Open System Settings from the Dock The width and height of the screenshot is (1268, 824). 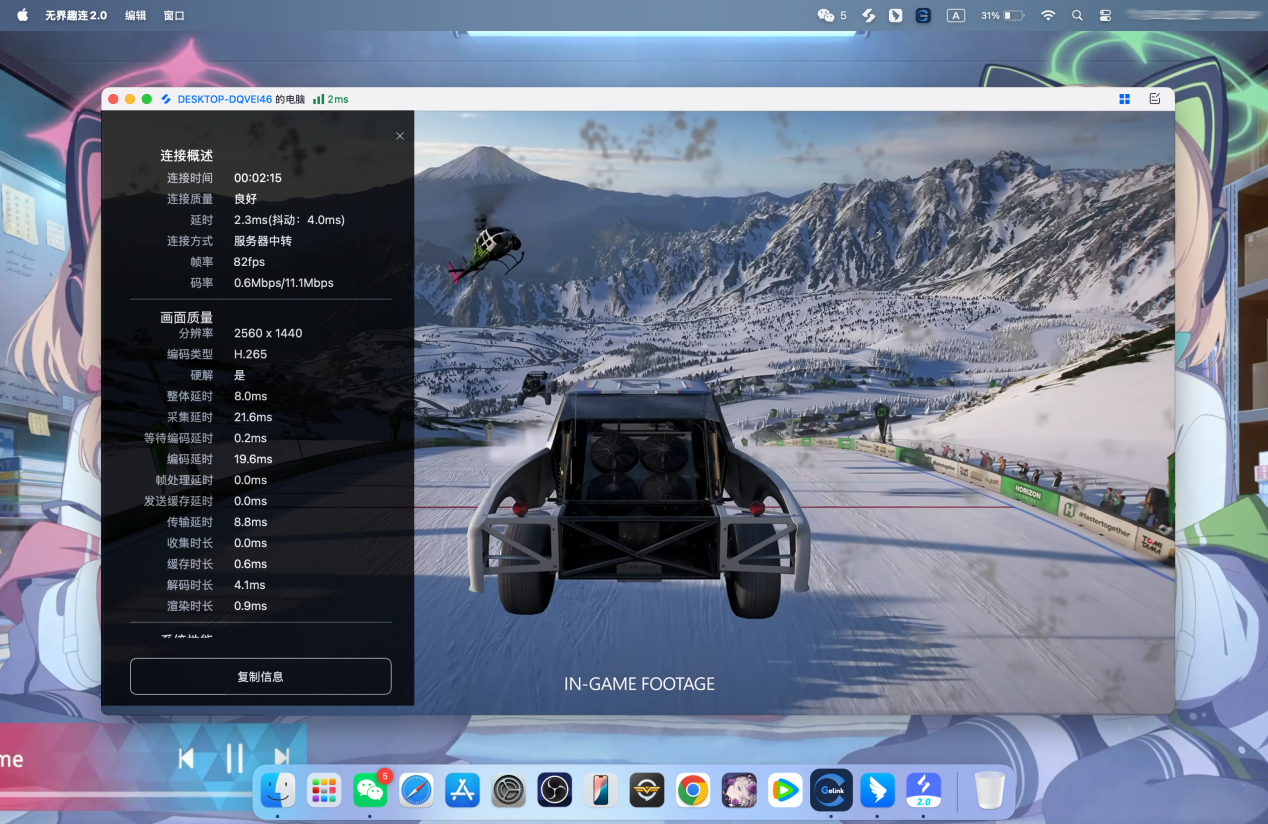click(508, 790)
